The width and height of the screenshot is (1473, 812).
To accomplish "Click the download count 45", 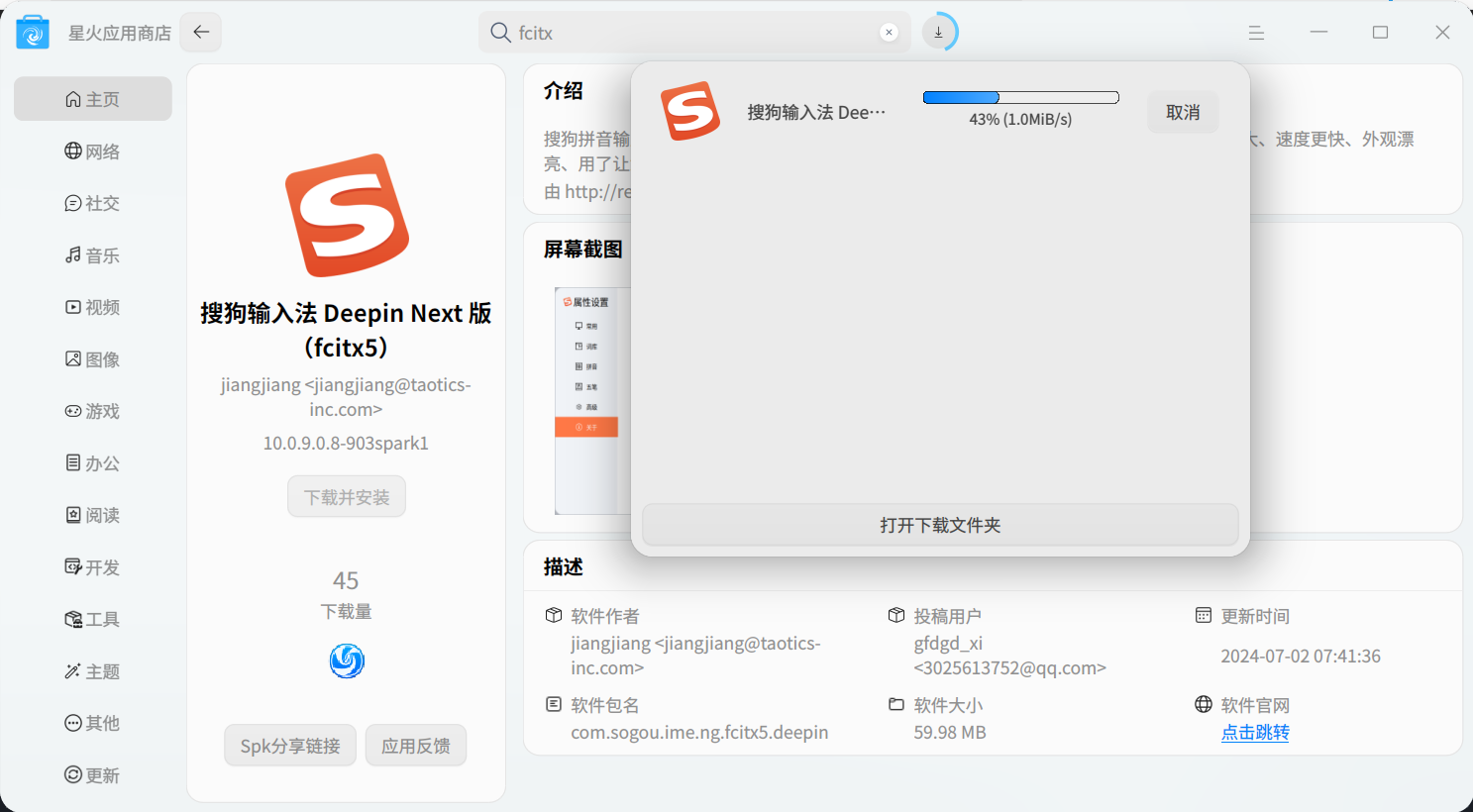I will pyautogui.click(x=346, y=580).
